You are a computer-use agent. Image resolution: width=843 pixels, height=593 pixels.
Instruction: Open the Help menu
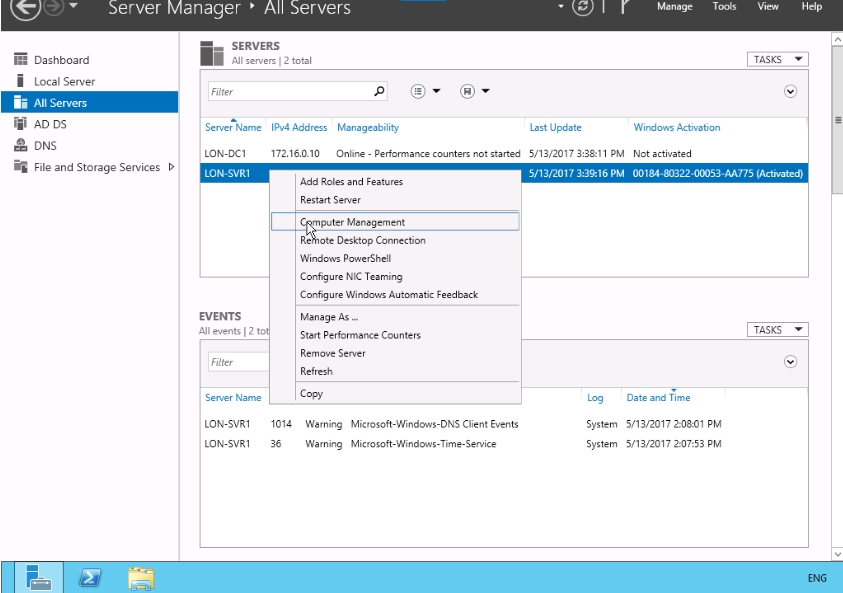tap(812, 6)
